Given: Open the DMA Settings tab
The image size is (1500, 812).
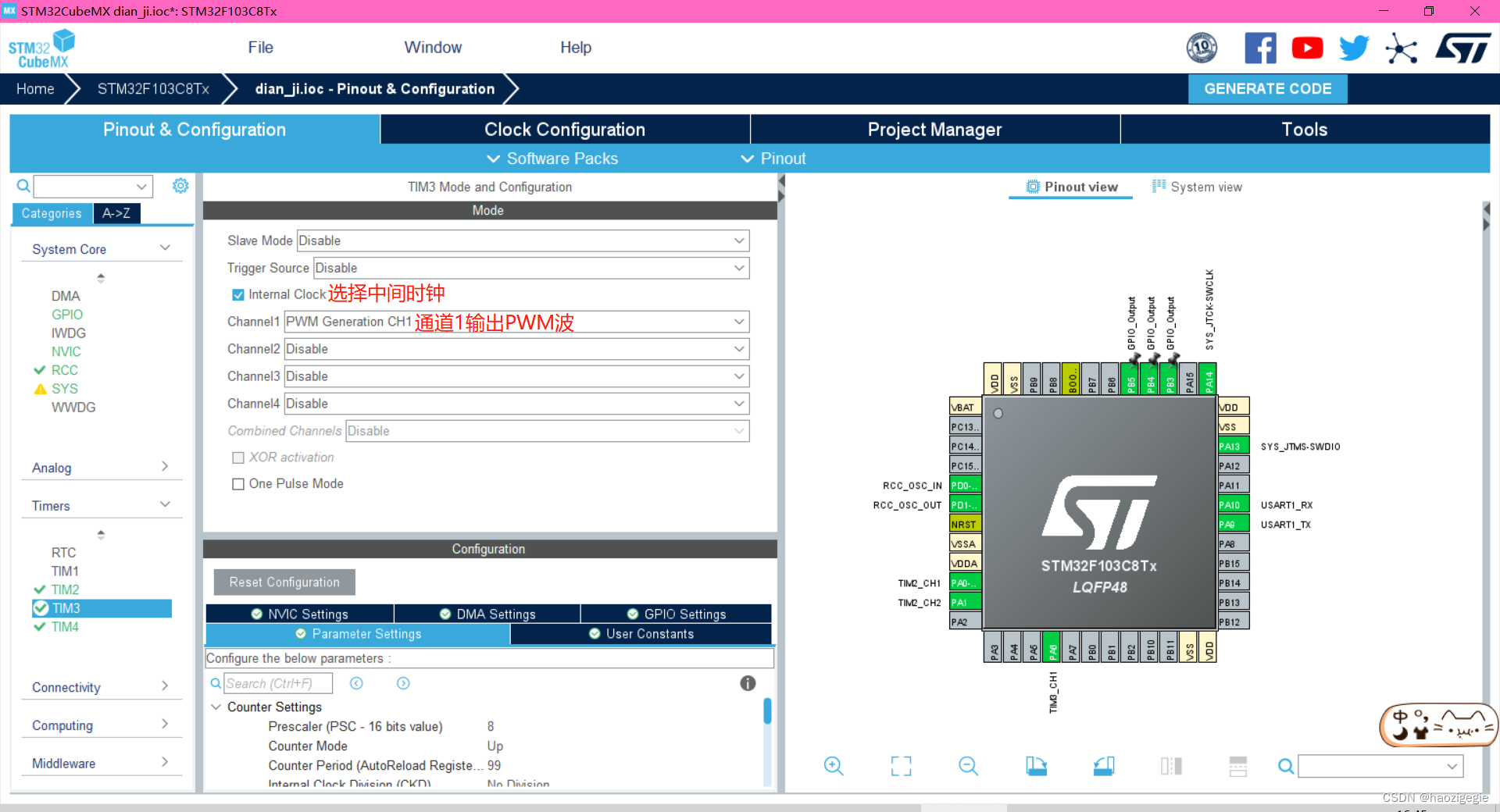Looking at the screenshot, I should pyautogui.click(x=487, y=614).
